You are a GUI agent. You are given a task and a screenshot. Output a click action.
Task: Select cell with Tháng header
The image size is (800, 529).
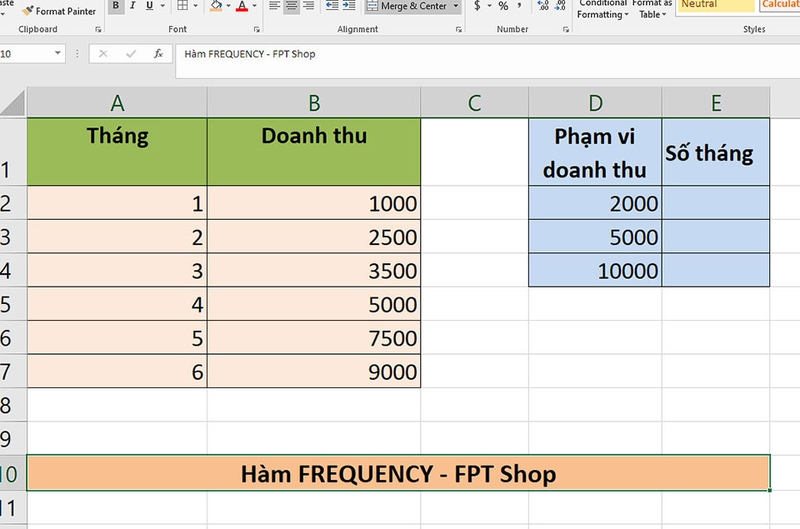(117, 152)
